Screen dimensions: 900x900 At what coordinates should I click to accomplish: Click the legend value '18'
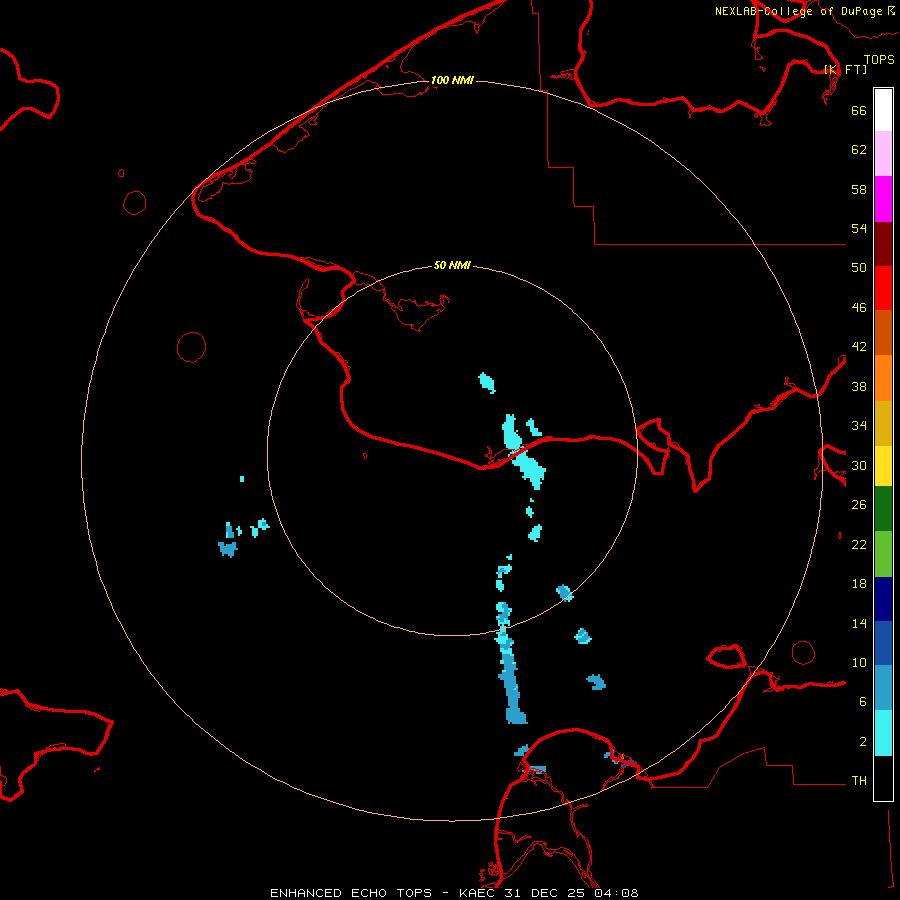click(x=859, y=584)
